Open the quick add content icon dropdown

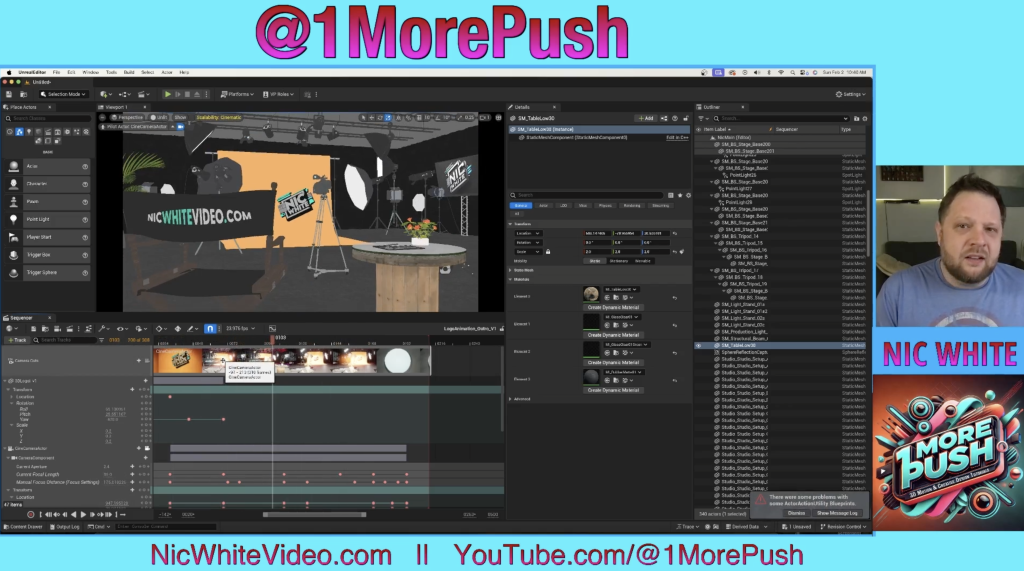(x=106, y=94)
